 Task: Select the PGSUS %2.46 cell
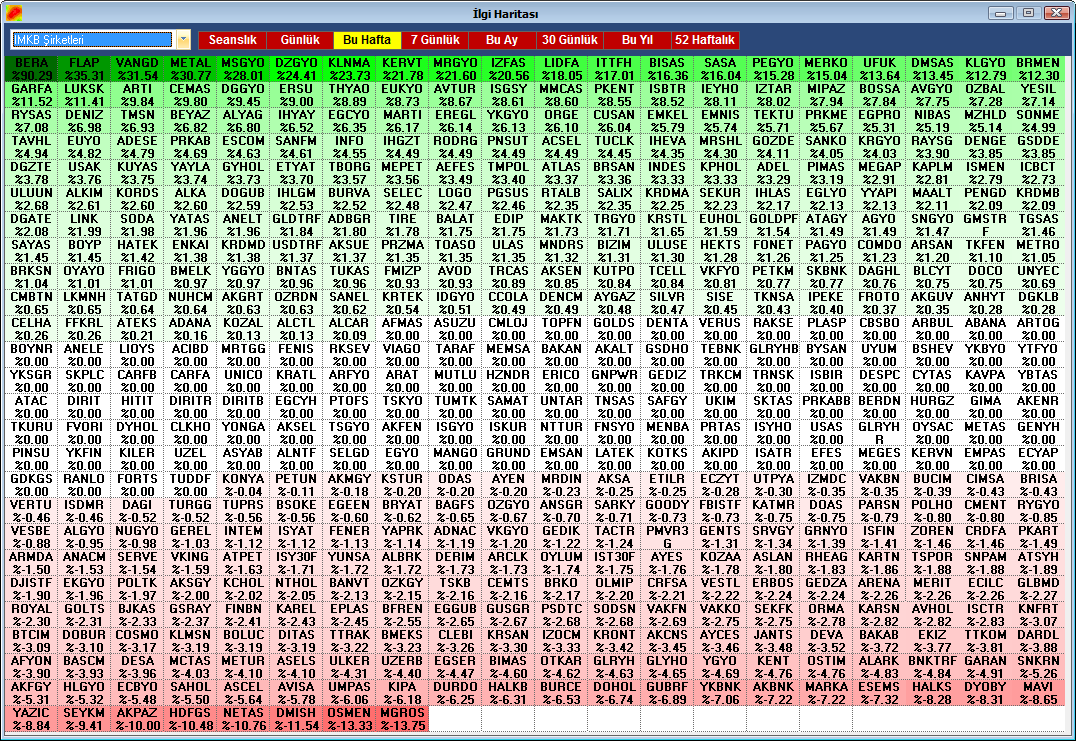click(x=508, y=199)
